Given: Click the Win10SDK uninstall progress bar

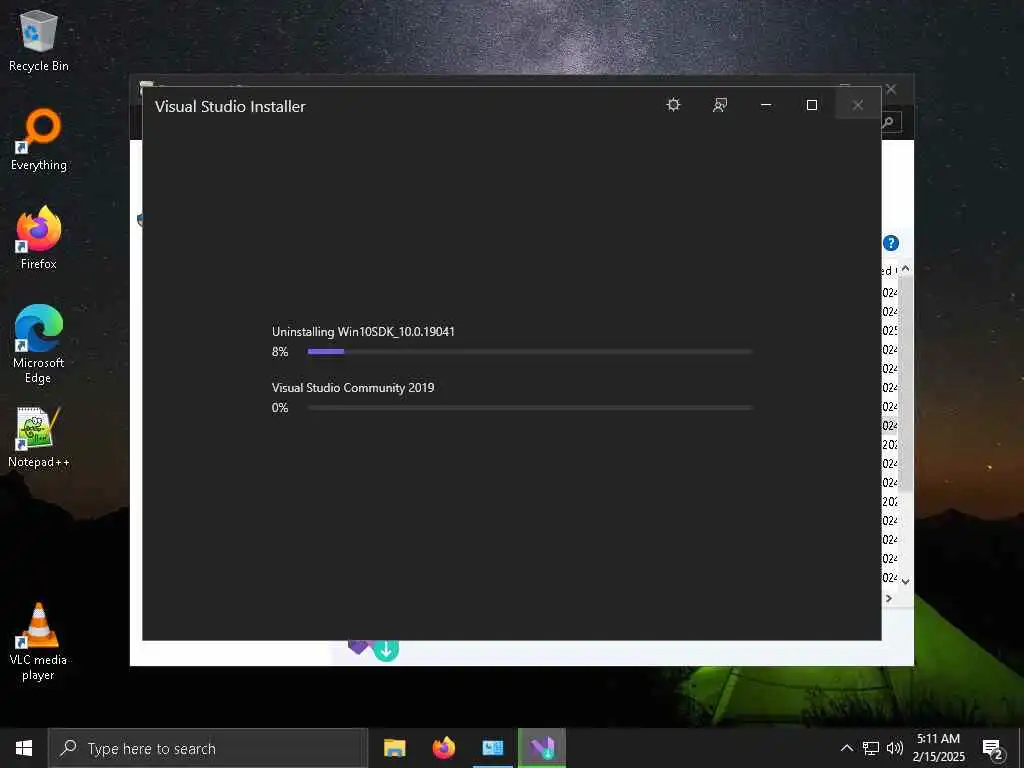Looking at the screenshot, I should pos(530,351).
